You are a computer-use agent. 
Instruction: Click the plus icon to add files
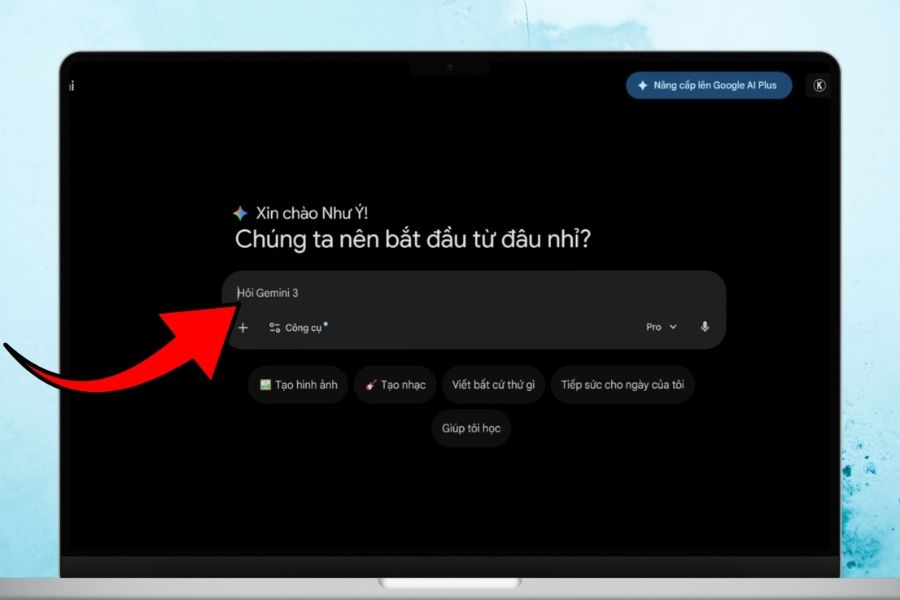pos(242,327)
